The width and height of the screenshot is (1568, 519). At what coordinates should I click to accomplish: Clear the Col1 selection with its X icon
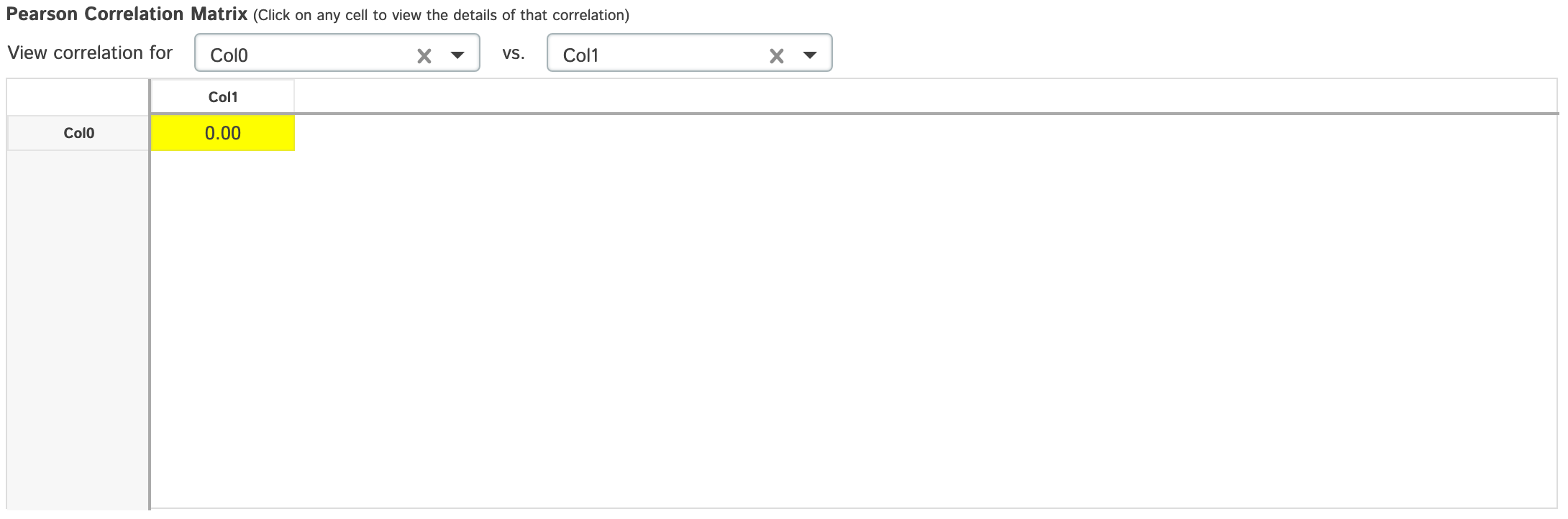pyautogui.click(x=777, y=56)
